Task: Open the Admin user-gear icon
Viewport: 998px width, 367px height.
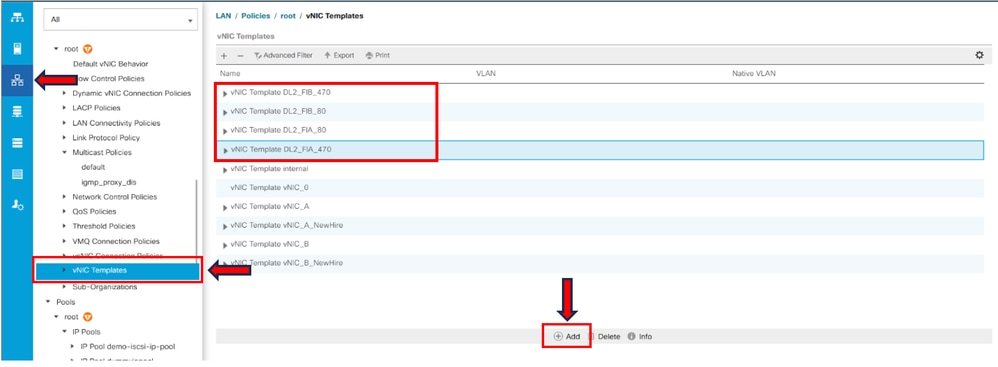Action: coord(18,204)
